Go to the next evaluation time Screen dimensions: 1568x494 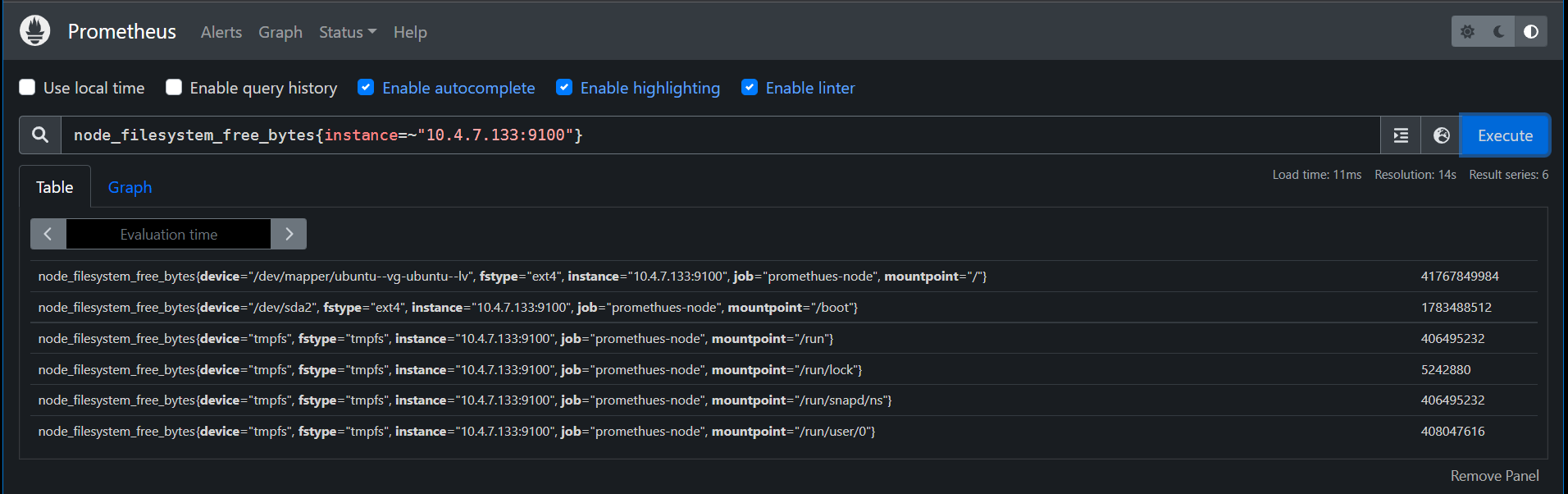point(289,234)
